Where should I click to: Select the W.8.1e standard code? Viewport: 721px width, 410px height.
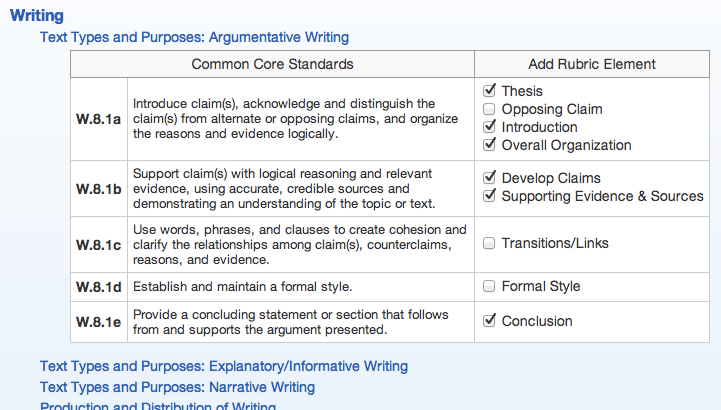(x=99, y=321)
